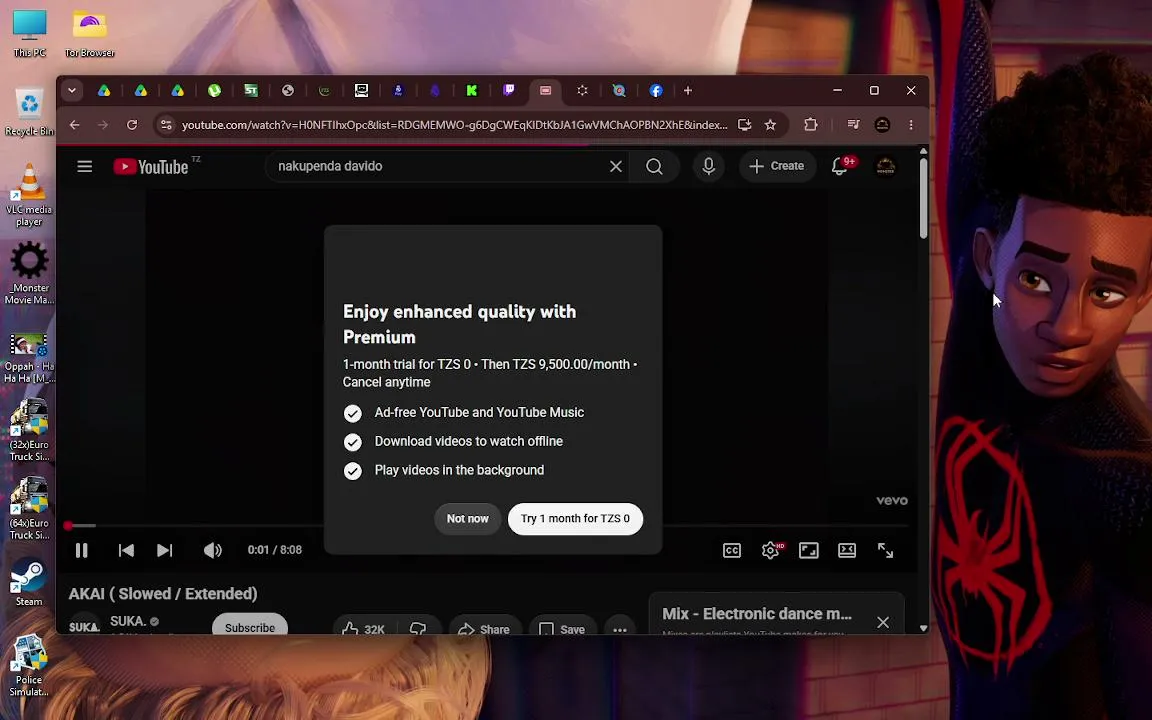Screen dimensions: 1152x720
Task: Open the Chrome extensions puzzle icon
Action: coord(810,125)
